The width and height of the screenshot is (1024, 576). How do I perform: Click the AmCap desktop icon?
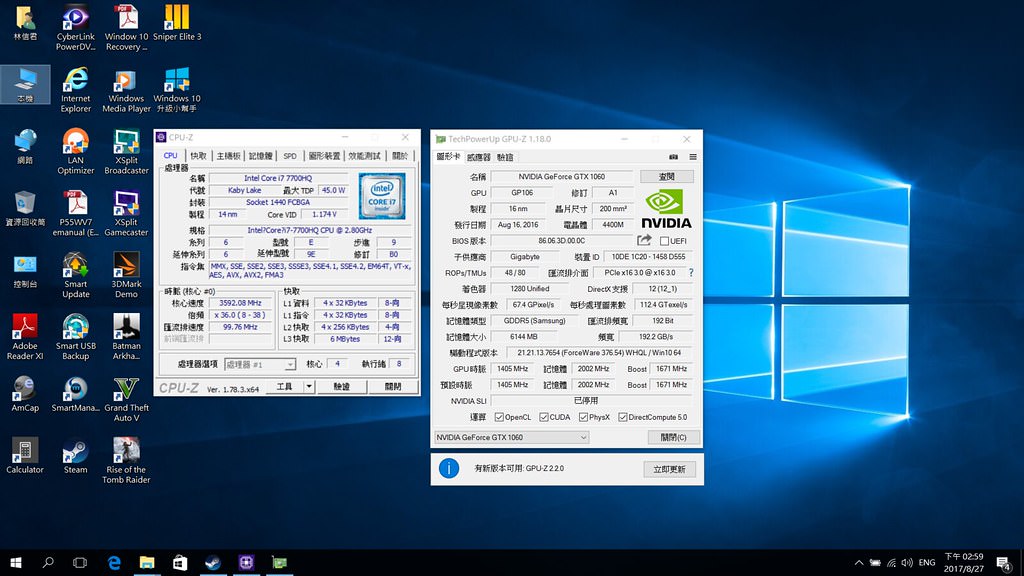click(x=25, y=394)
